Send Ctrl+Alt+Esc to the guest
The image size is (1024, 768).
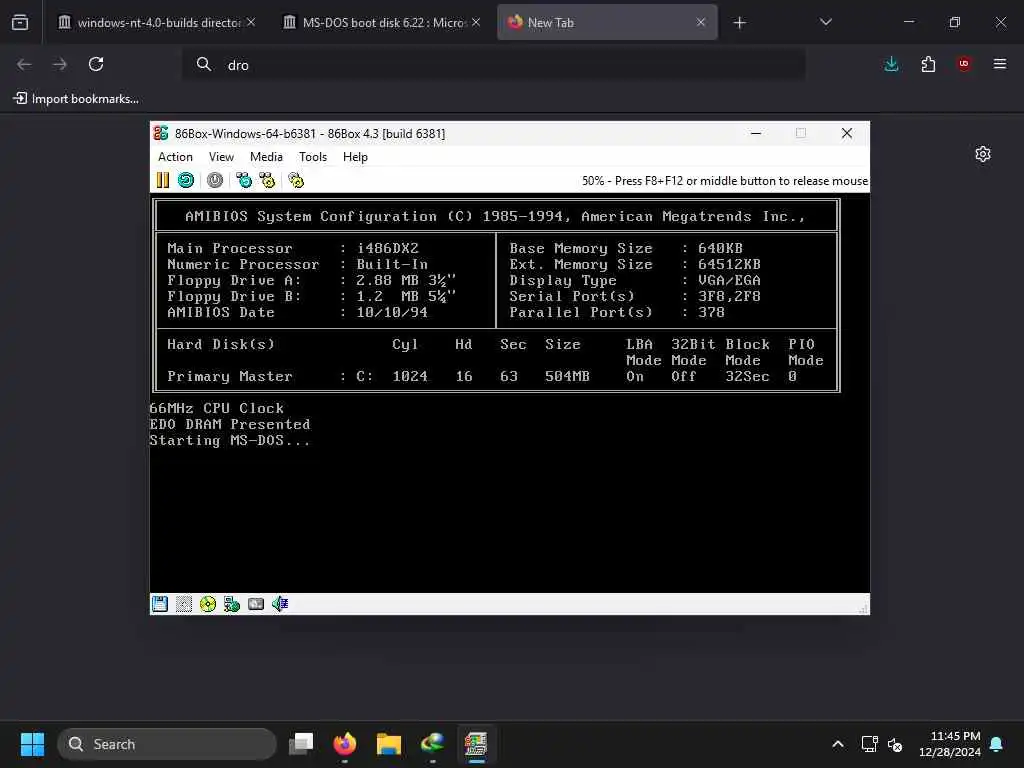(x=267, y=180)
